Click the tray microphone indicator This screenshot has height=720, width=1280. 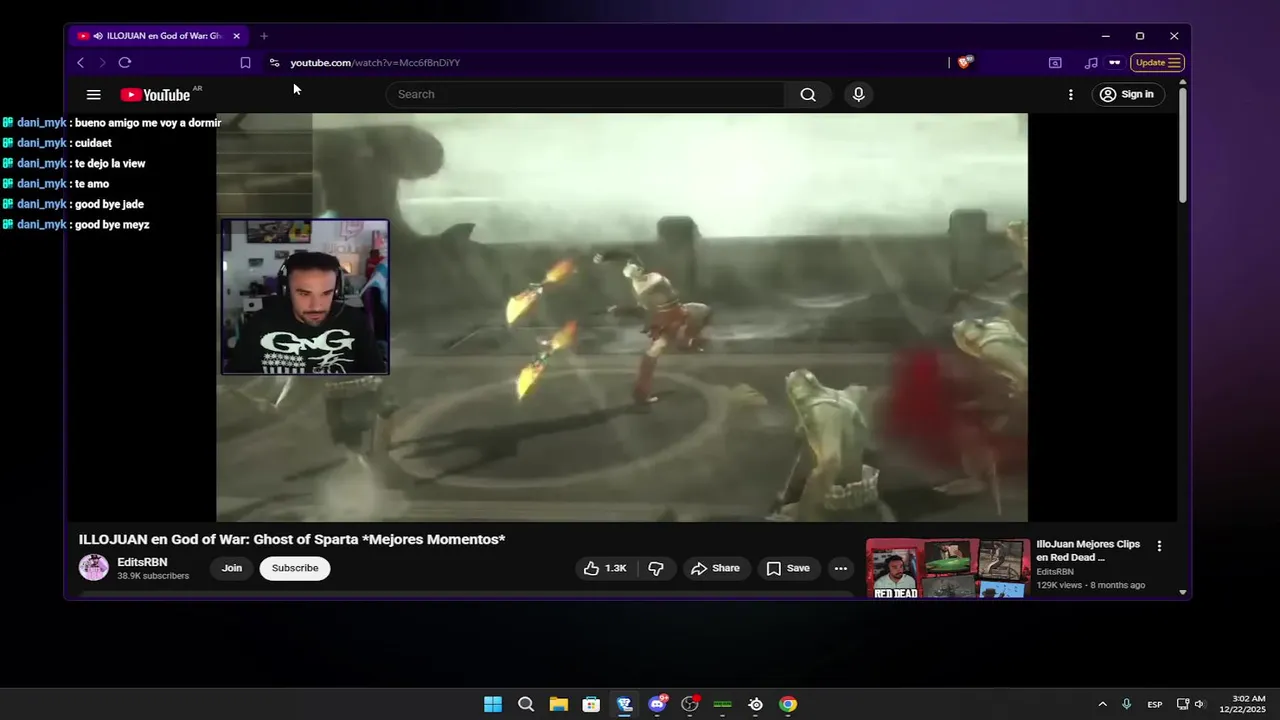coord(1127,704)
